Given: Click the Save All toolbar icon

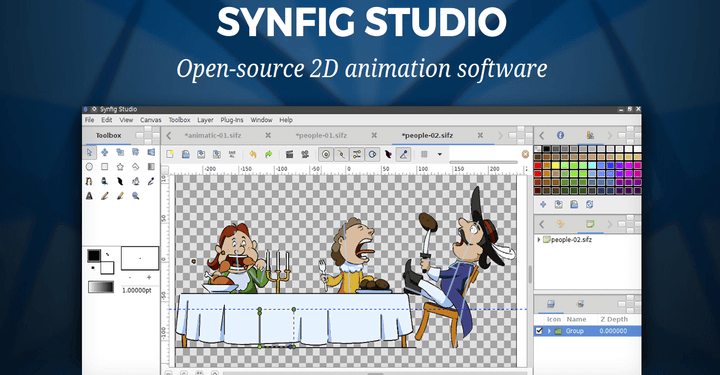Looking at the screenshot, I should (x=232, y=154).
